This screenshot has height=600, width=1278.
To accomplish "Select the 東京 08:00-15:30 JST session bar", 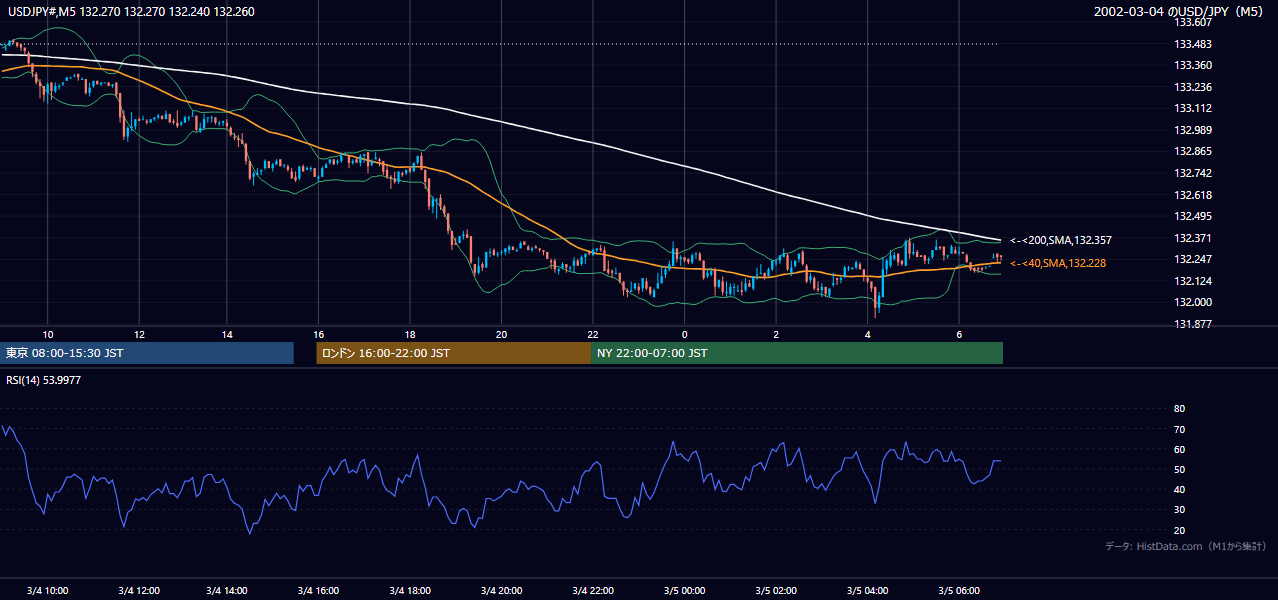I will pos(147,353).
